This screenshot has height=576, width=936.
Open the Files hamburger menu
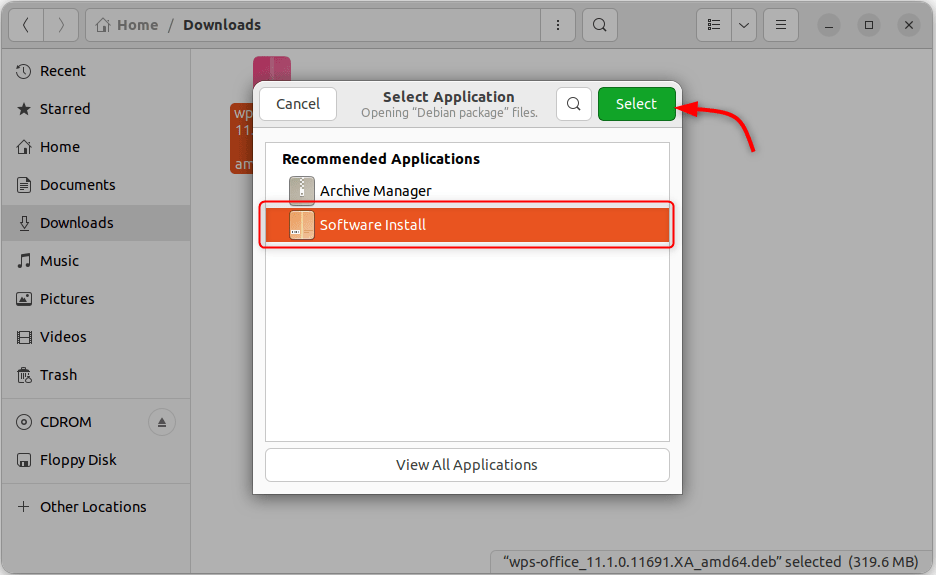point(781,25)
